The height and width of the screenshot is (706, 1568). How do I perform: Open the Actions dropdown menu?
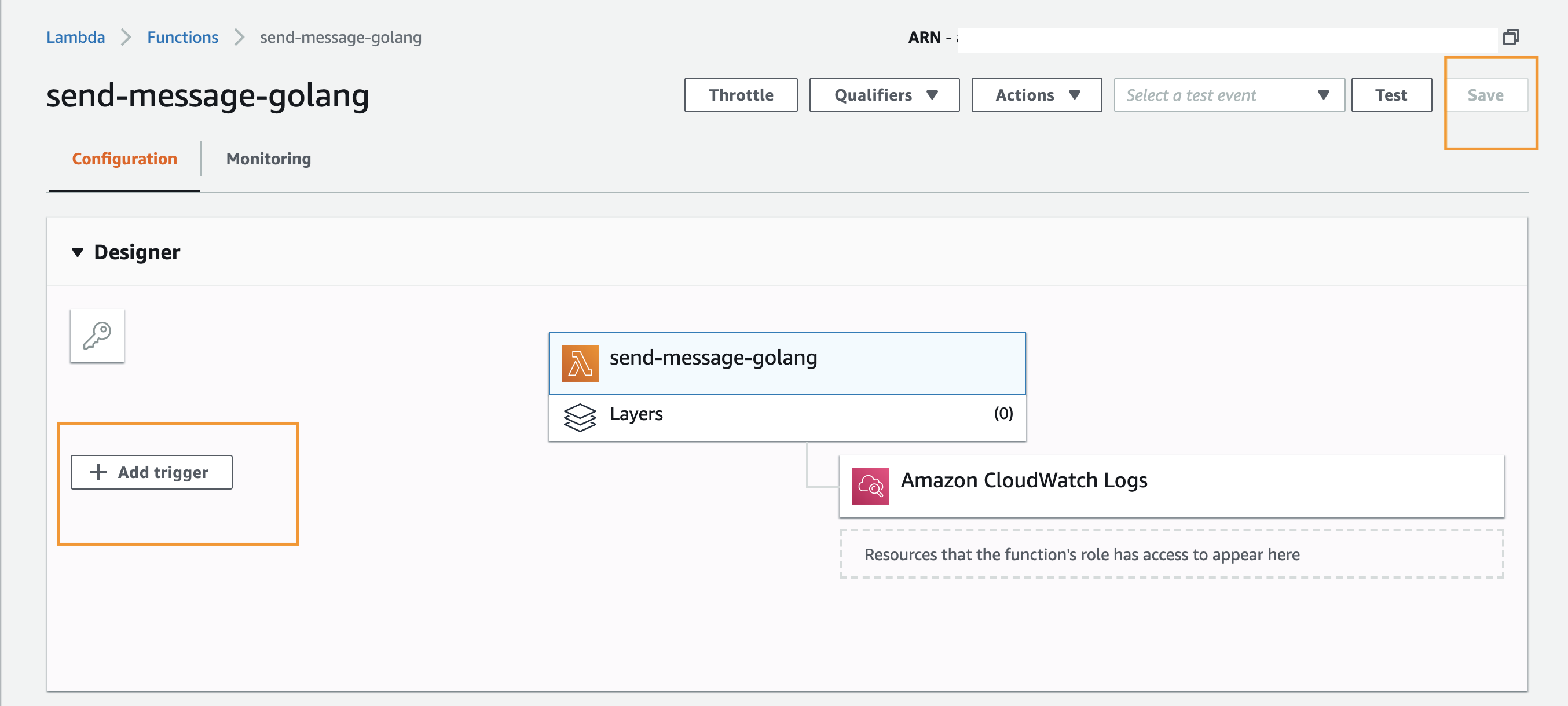(x=1036, y=95)
